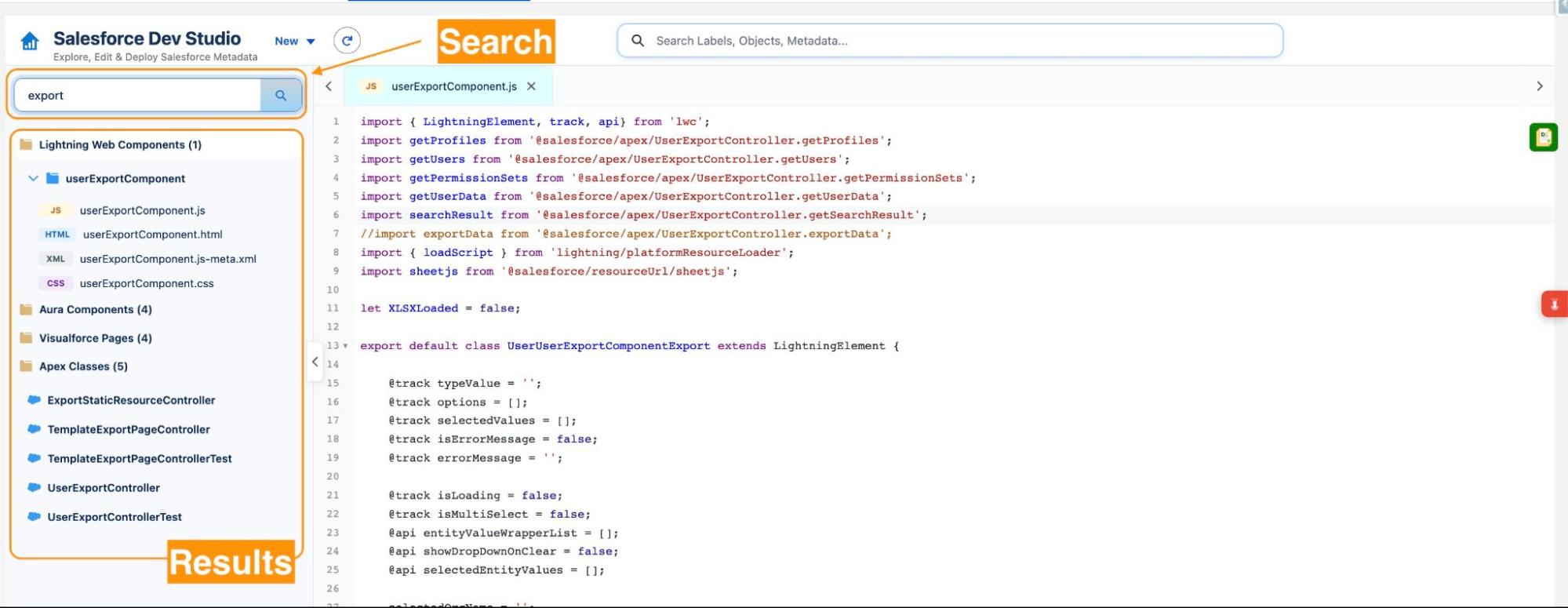
Task: Click the right tab scroll chevron
Action: click(x=1539, y=86)
